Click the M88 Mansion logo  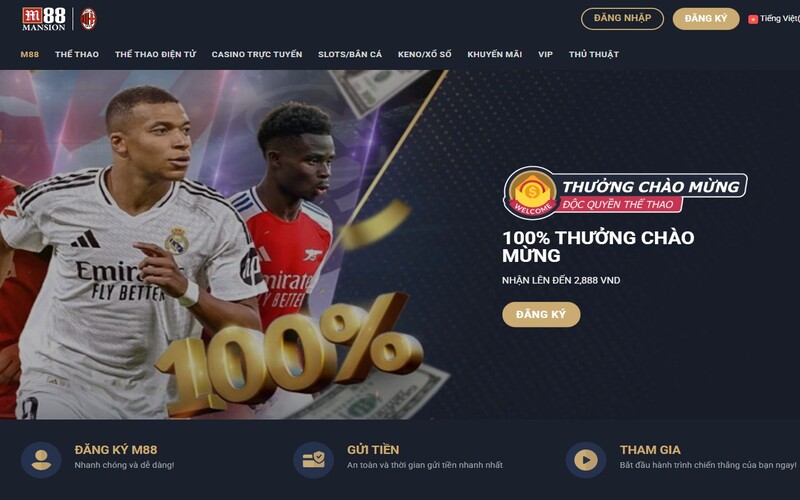coord(44,19)
